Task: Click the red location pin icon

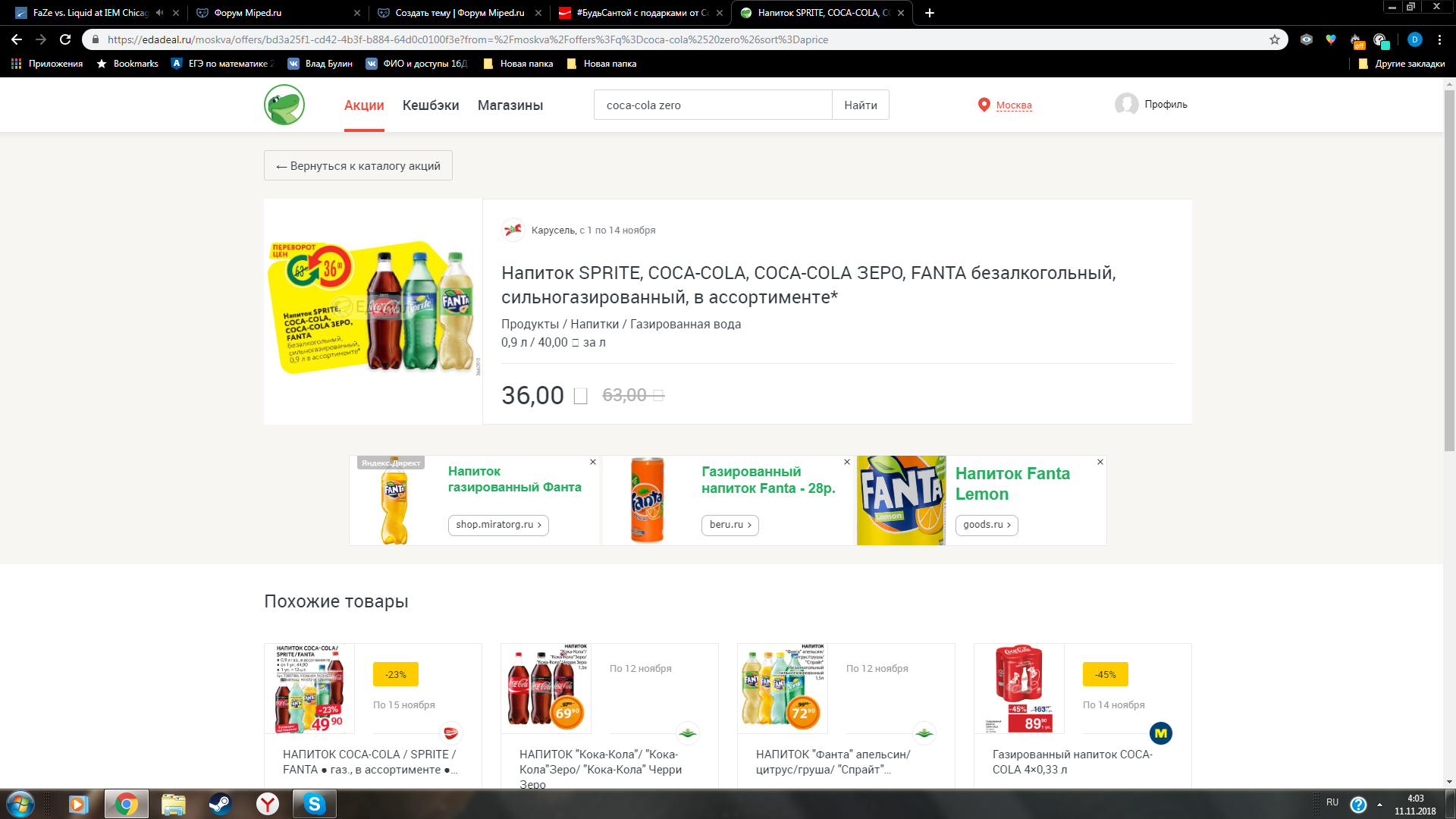Action: 984,105
